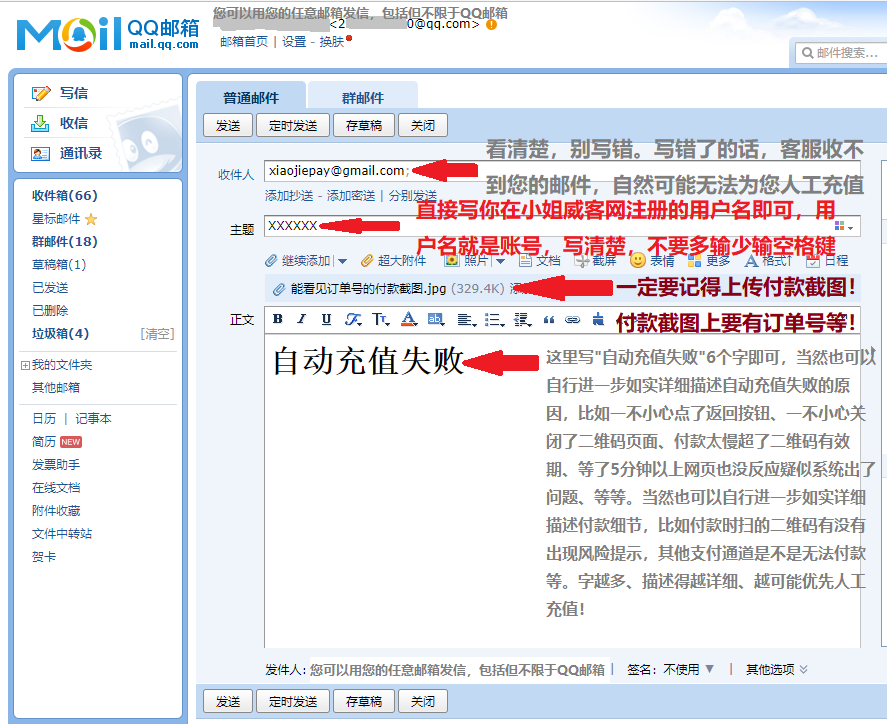The image size is (887, 724).
Task: Open the 表情 emoji smiley icon
Action: click(637, 260)
